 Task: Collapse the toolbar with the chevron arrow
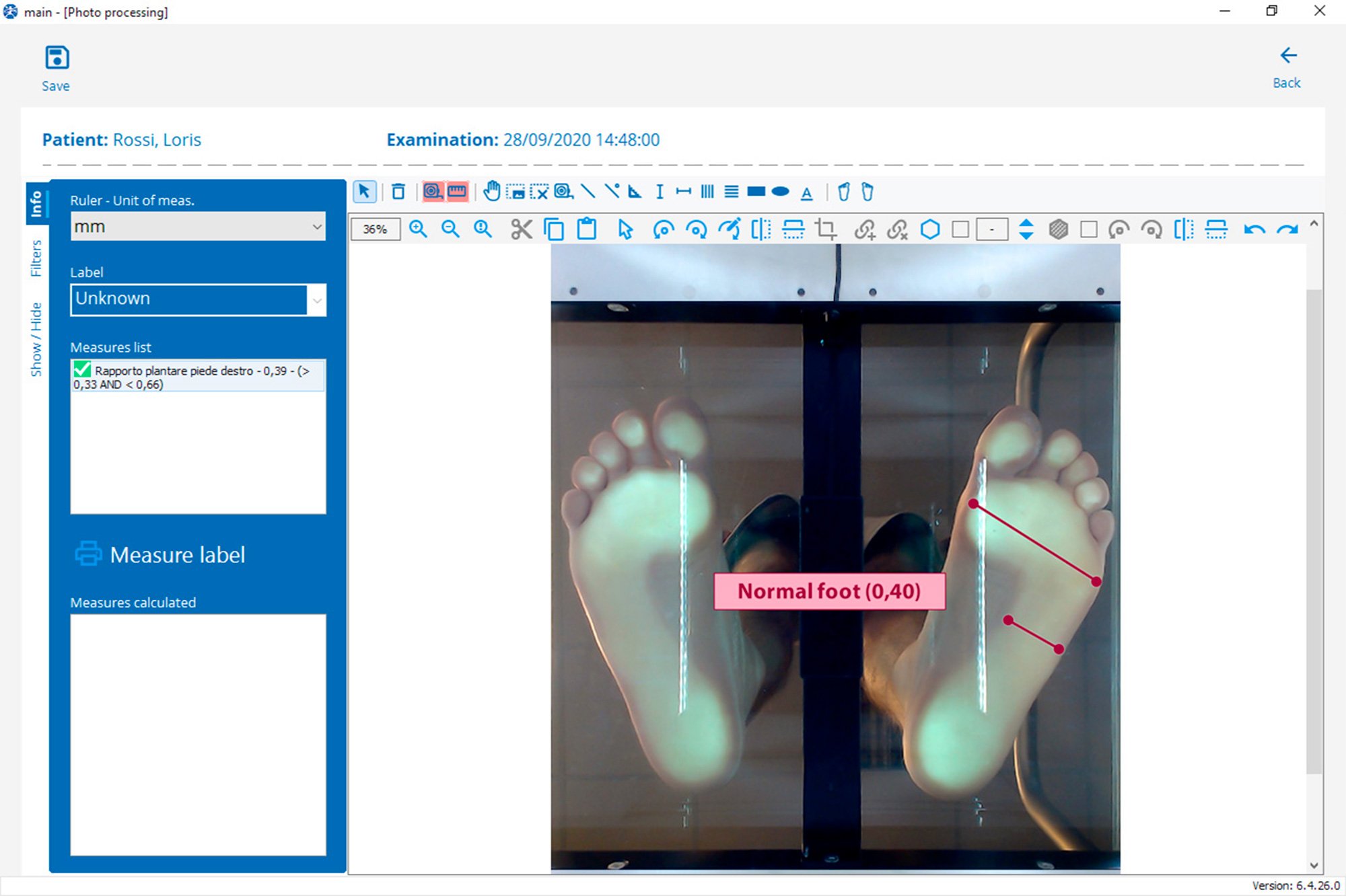pos(1313,224)
